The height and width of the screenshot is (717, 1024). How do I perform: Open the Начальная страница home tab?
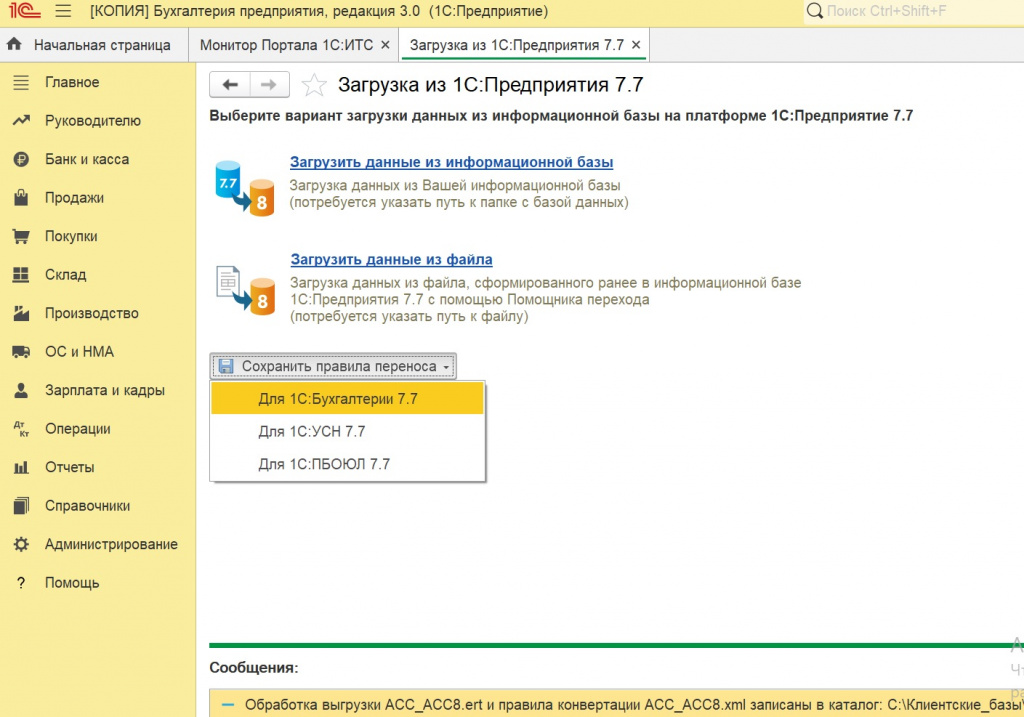(94, 45)
